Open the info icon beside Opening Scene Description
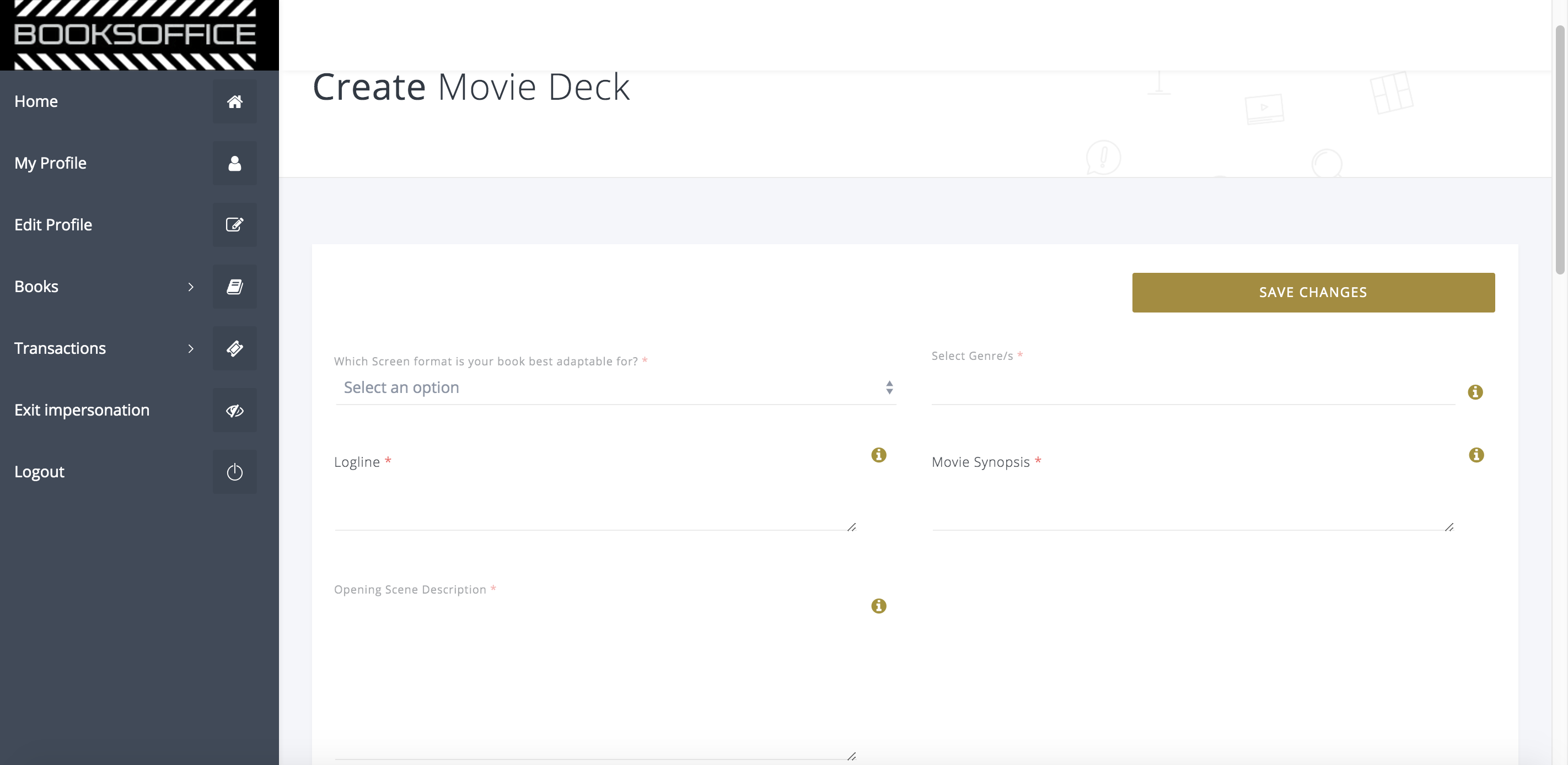Image resolution: width=1568 pixels, height=765 pixels. pos(878,606)
